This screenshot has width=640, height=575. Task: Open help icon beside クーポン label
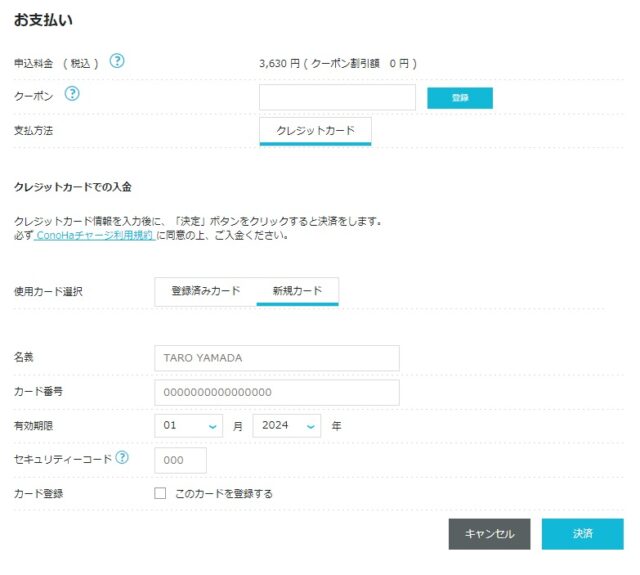[72, 94]
